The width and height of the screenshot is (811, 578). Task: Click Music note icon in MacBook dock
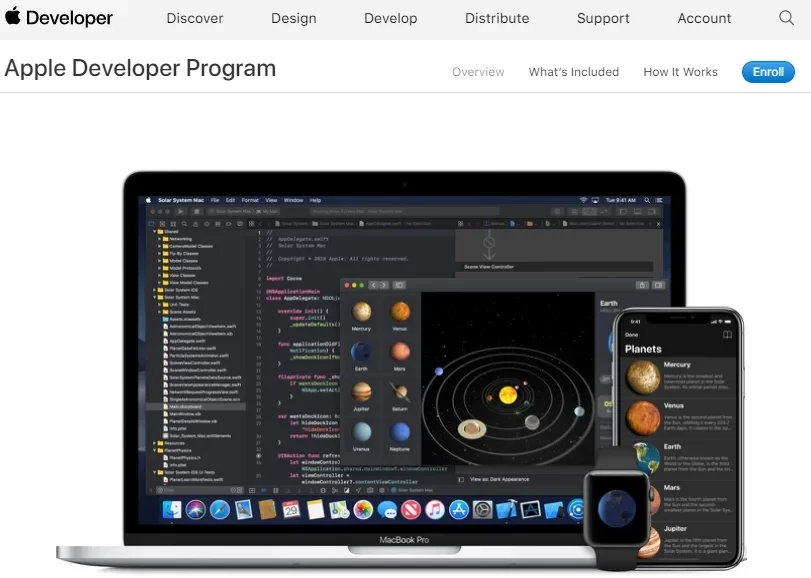(x=435, y=510)
